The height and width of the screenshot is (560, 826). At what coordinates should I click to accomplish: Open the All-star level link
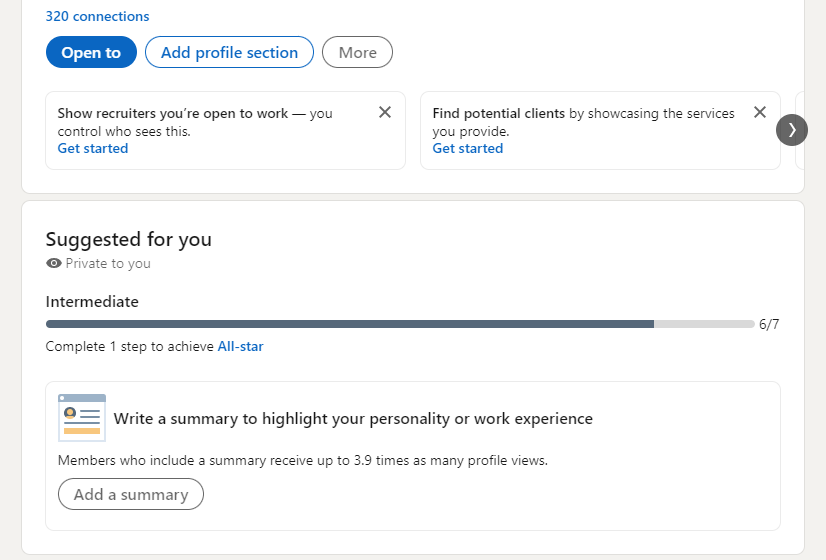tap(240, 346)
